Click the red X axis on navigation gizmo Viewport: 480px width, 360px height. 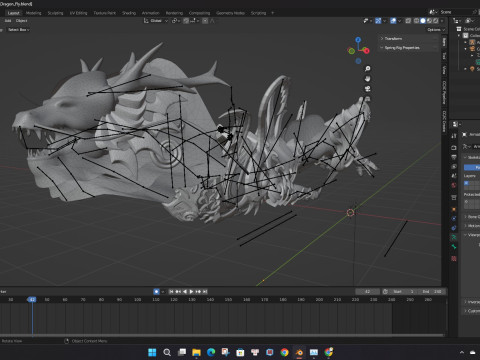[x=367, y=51]
